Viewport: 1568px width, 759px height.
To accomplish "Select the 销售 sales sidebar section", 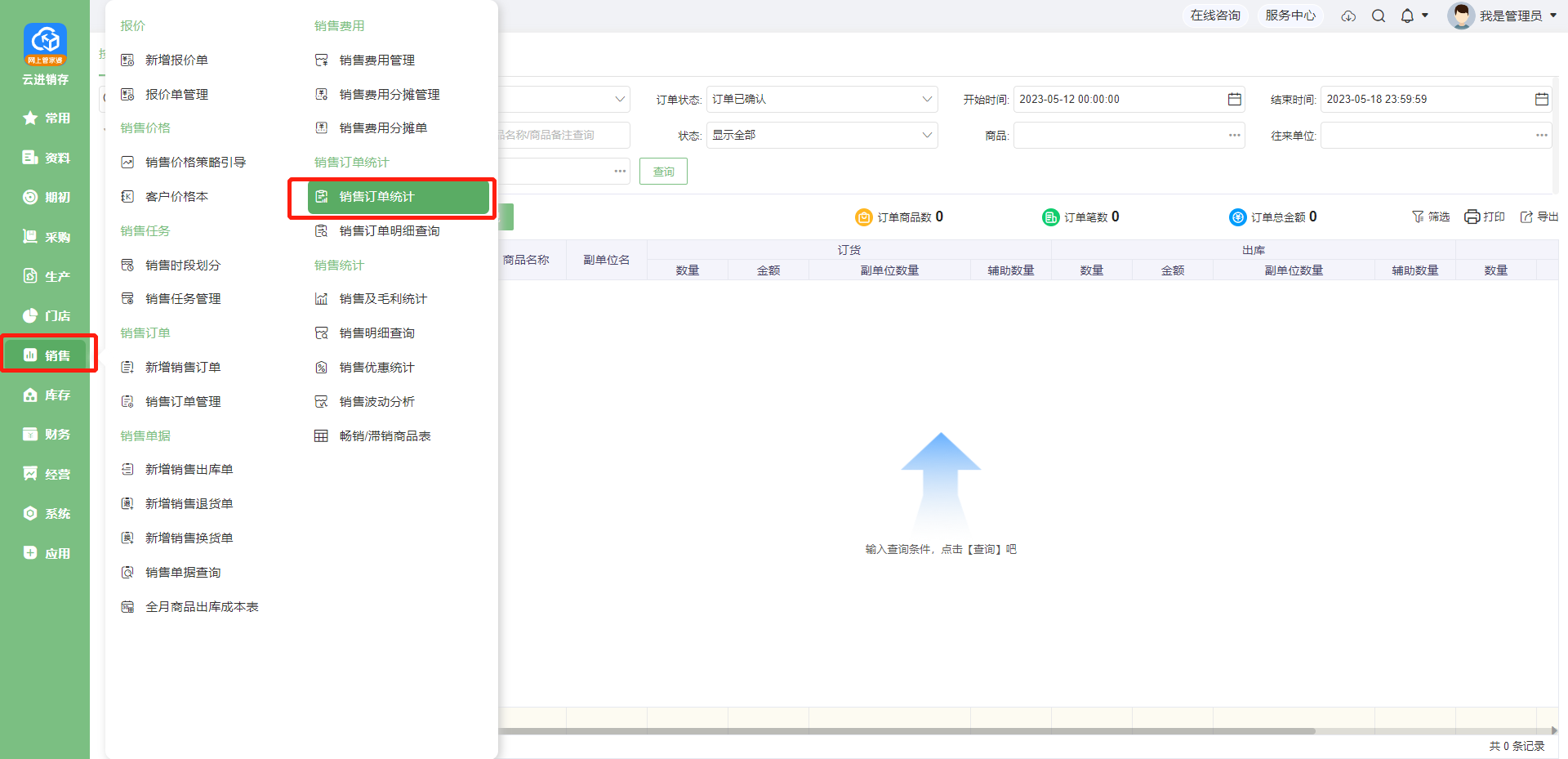I will pos(45,355).
